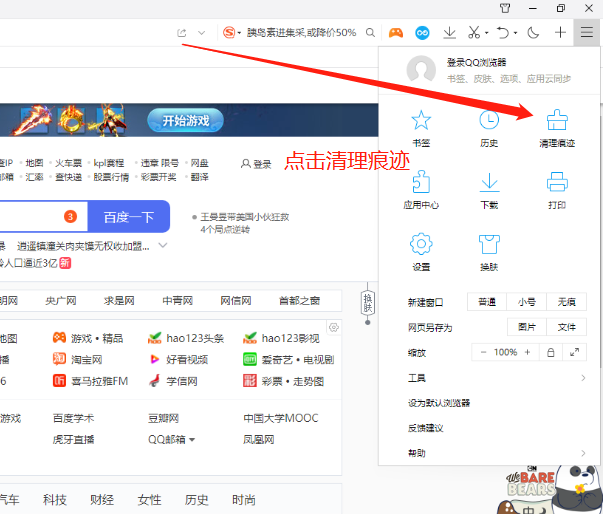Save webpage as 文件

coord(566,327)
